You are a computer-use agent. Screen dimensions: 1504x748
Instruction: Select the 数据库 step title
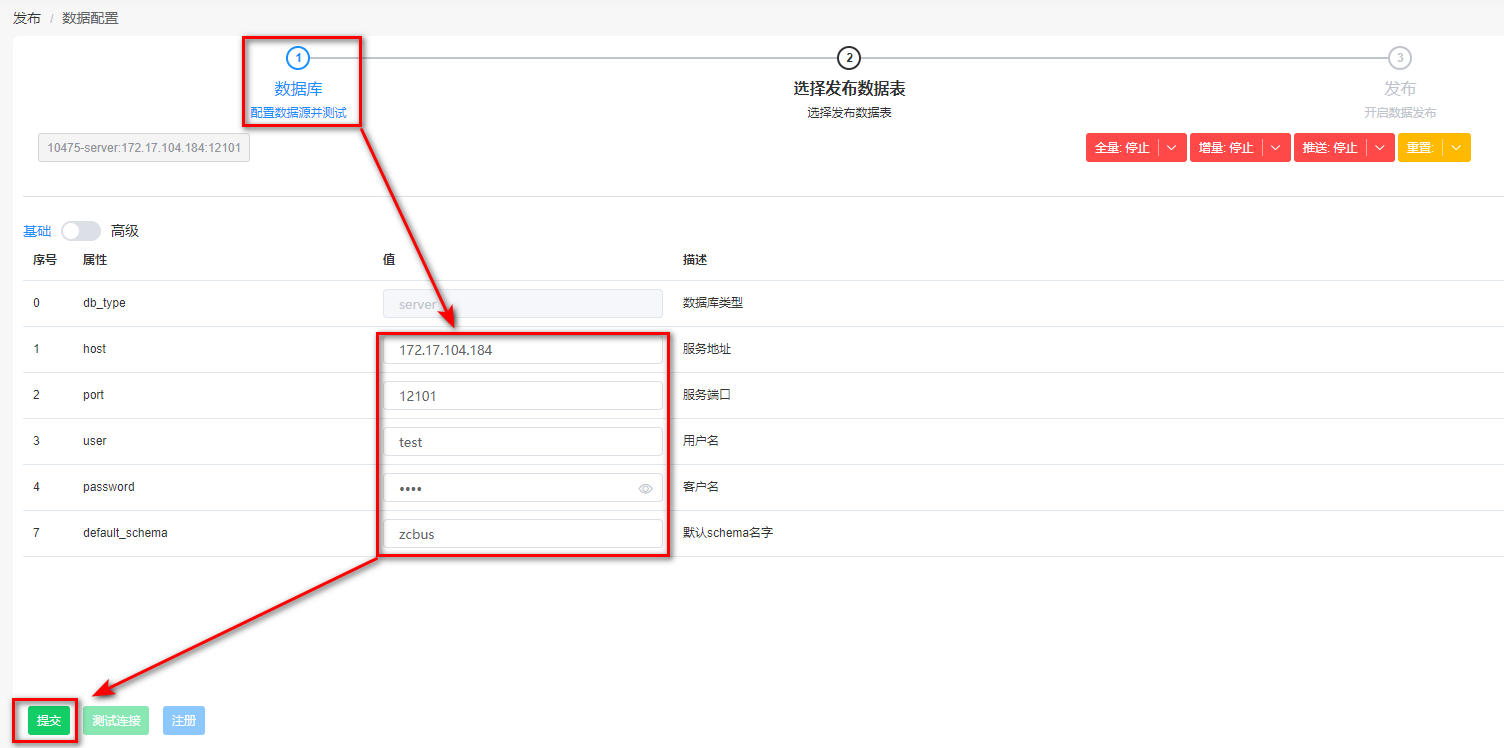pos(298,89)
